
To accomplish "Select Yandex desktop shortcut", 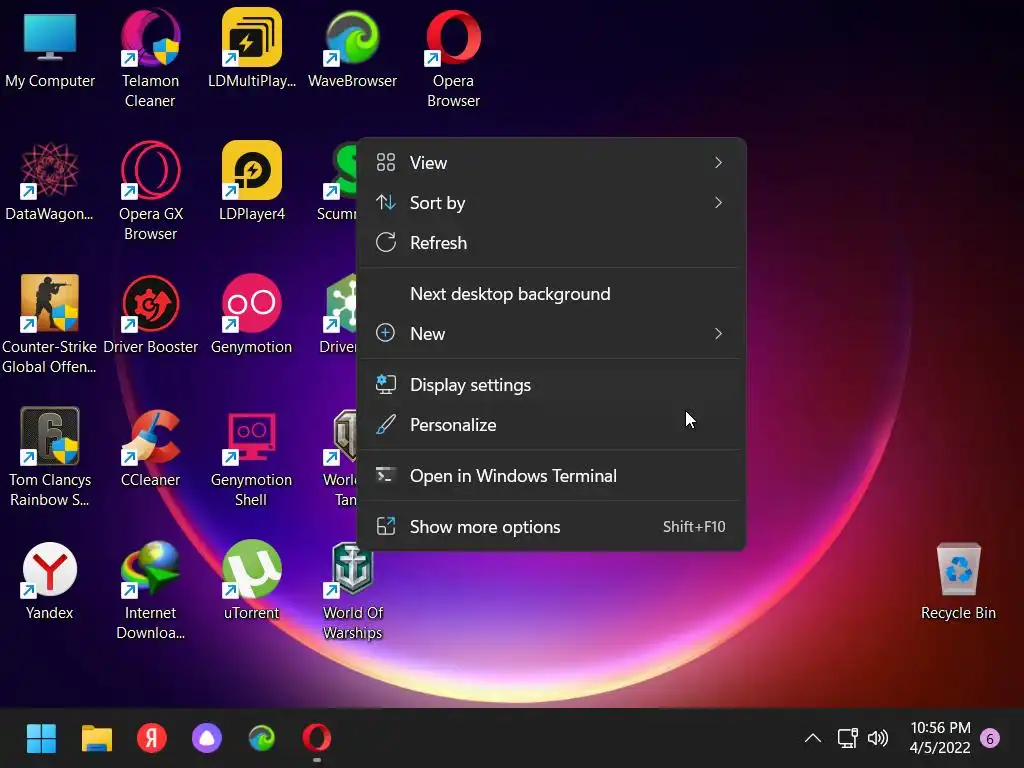I will click(50, 581).
